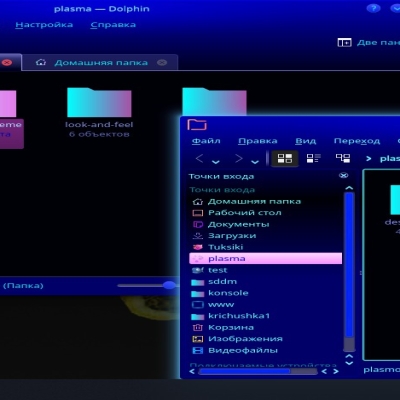Select the look-and-feel folder icon
Screen dimensions: 400x400
point(99,102)
